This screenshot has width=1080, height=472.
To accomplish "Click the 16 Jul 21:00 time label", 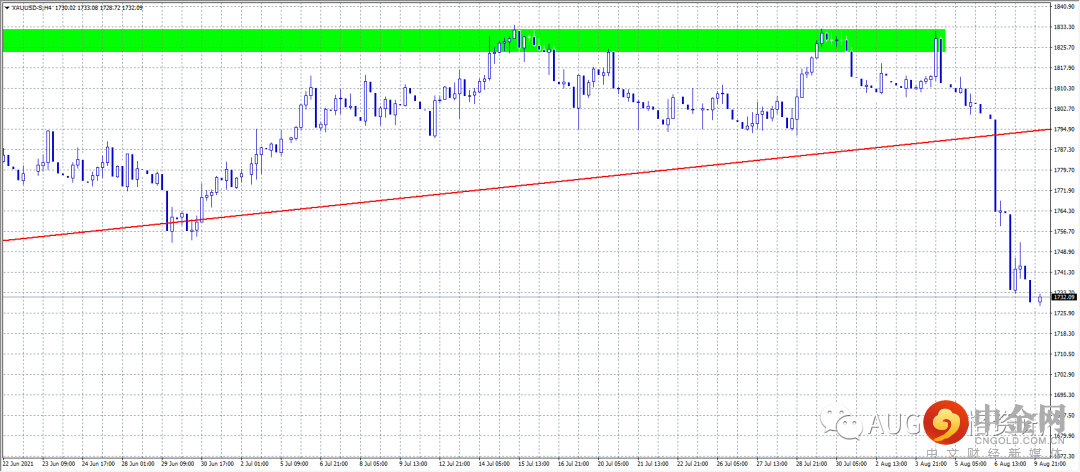I will (x=576, y=465).
